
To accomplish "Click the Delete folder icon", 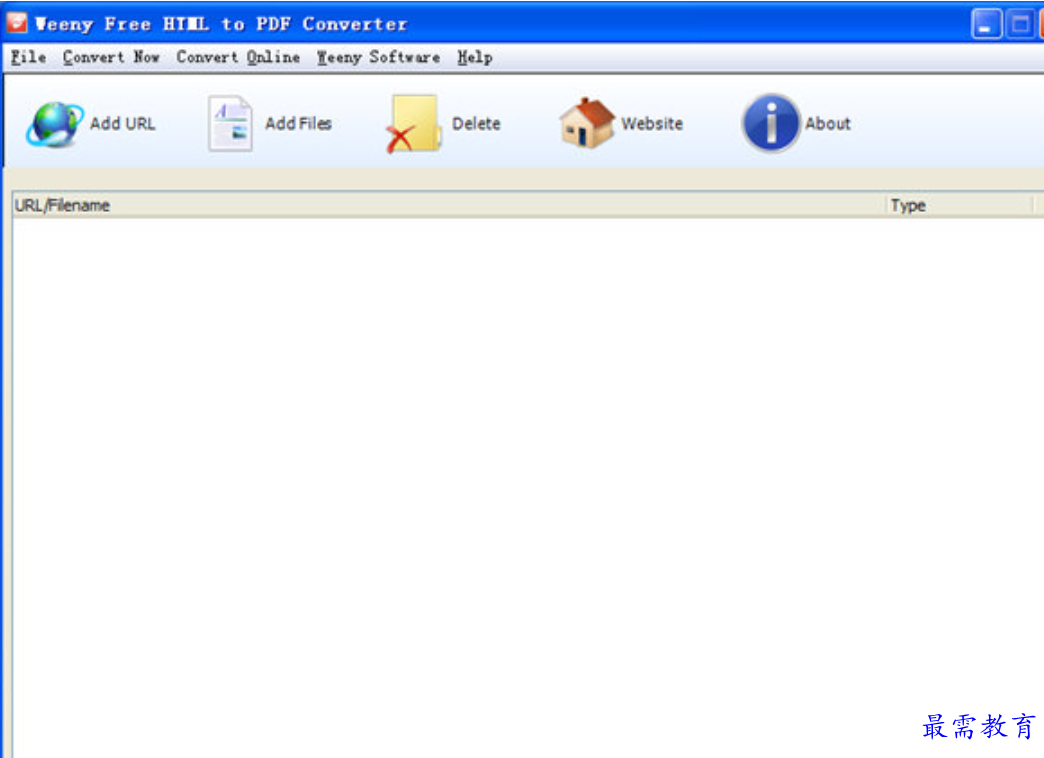I will tap(413, 124).
